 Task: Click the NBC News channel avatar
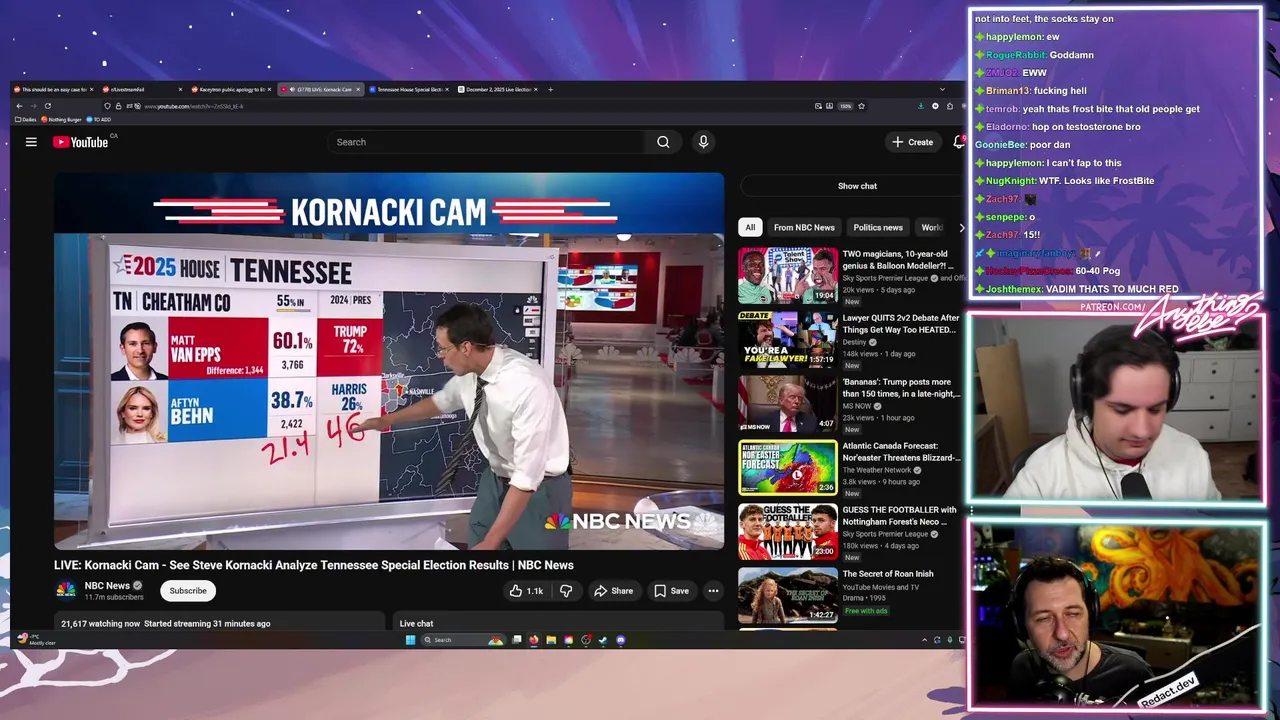[x=65, y=590]
